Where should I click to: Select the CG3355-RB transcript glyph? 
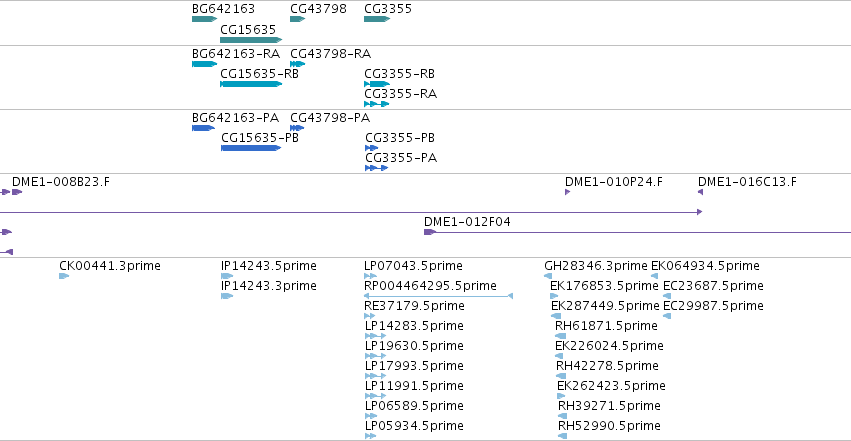point(377,84)
